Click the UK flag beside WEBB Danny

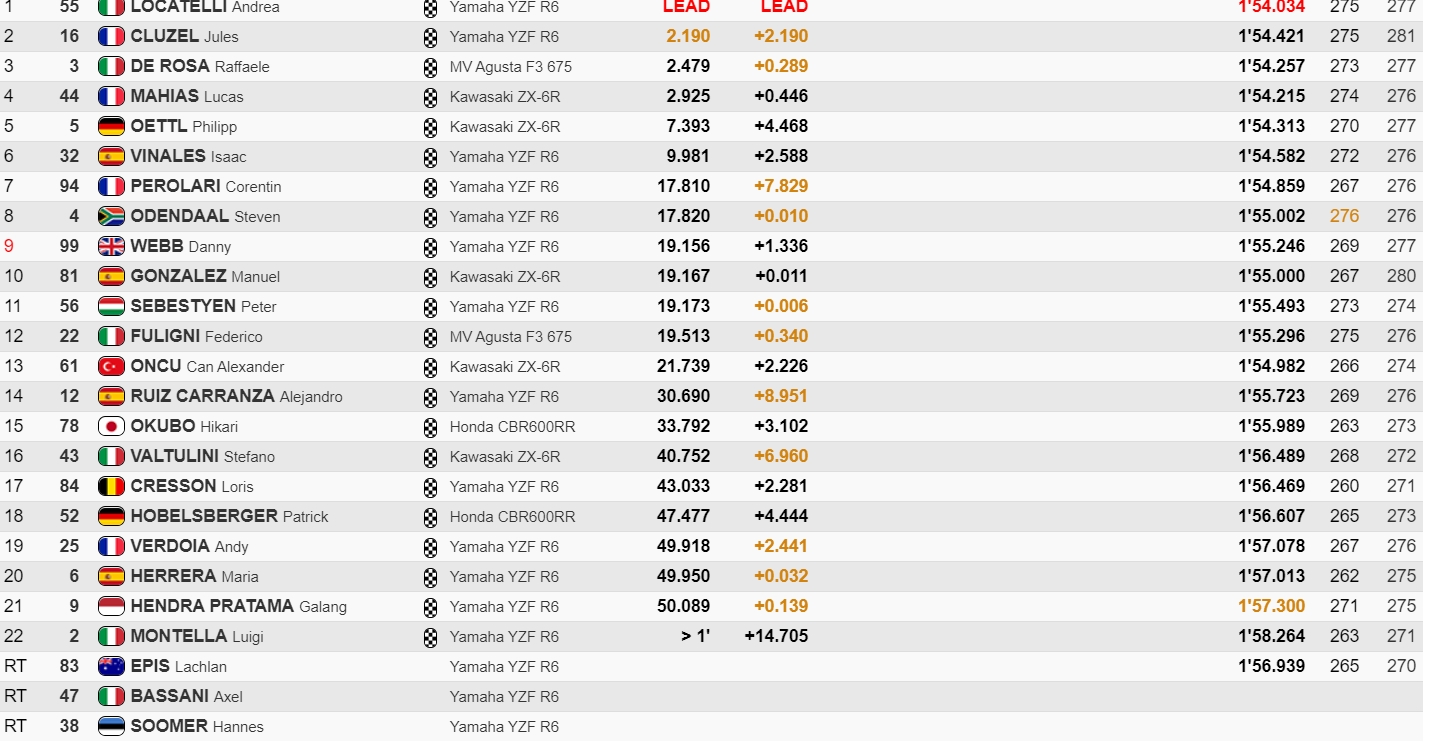tap(111, 246)
